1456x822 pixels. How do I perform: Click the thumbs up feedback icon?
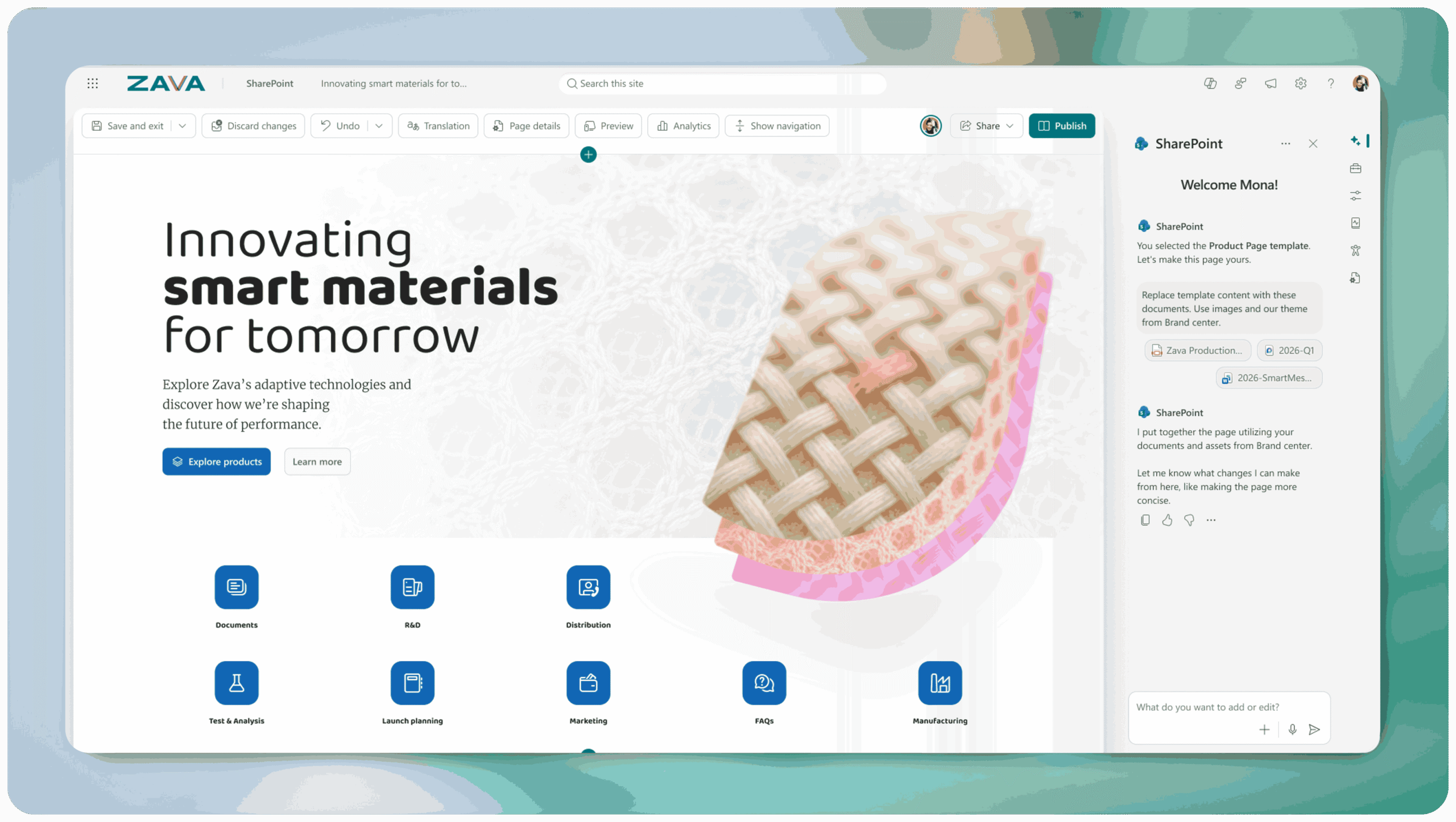(x=1167, y=520)
